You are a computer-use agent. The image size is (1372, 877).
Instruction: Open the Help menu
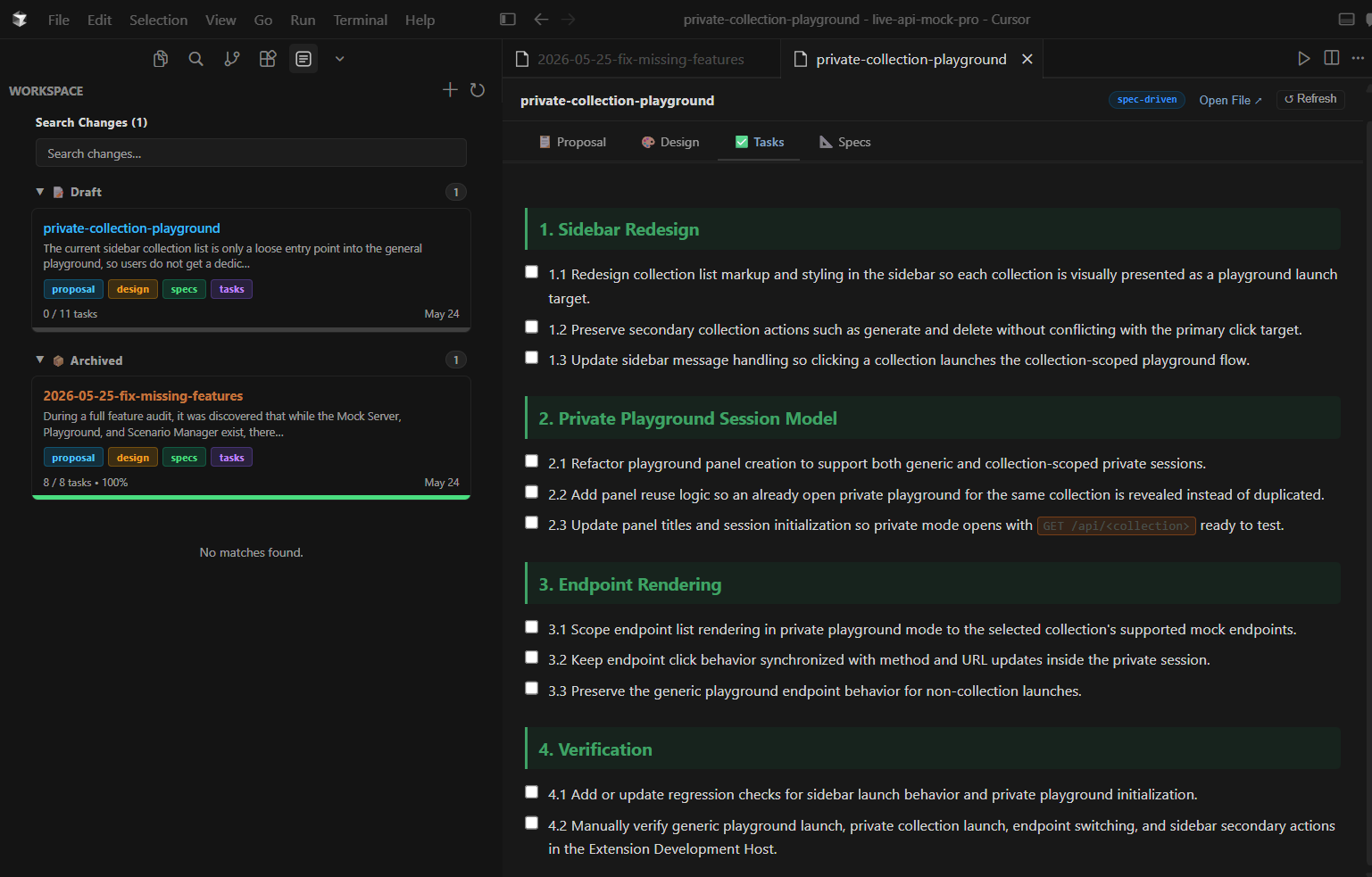(420, 20)
